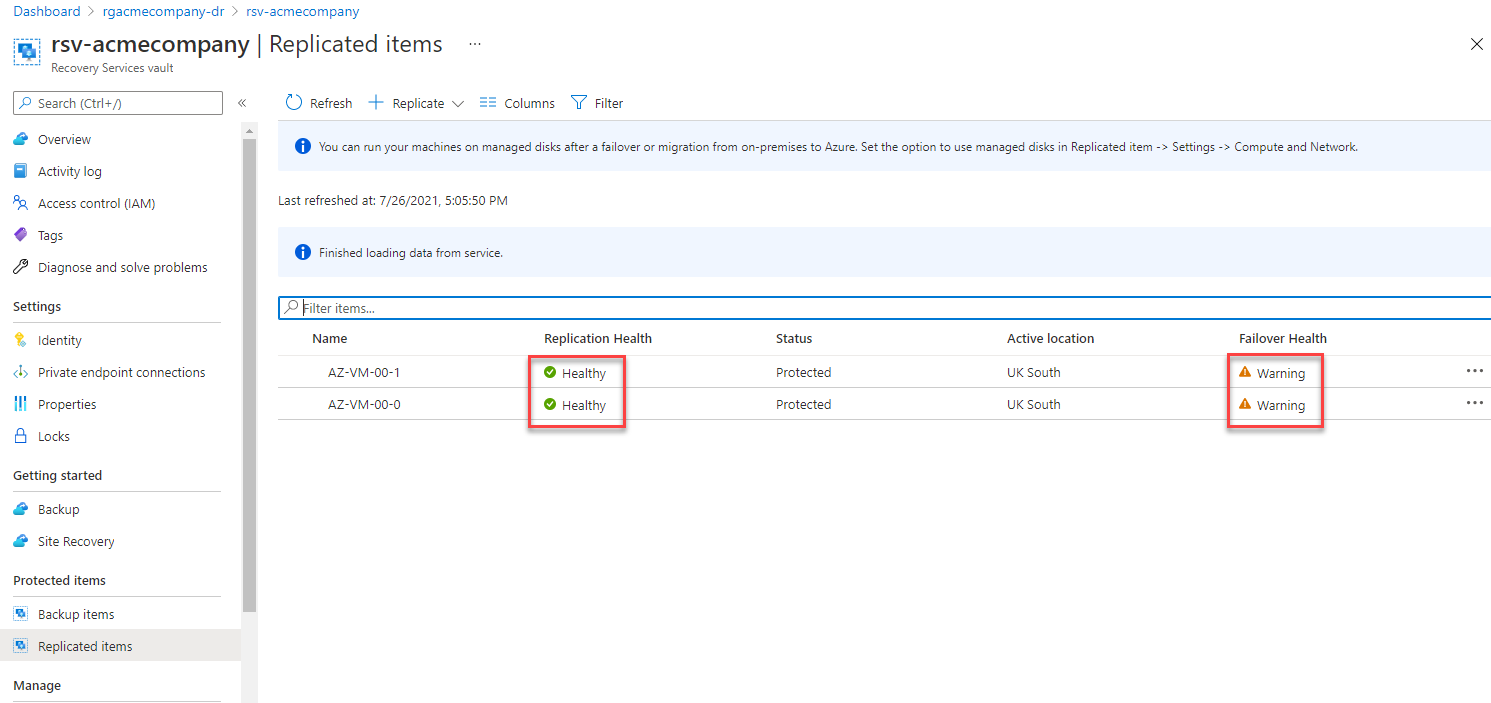
Task: Click the Activity log icon
Action: coord(20,171)
